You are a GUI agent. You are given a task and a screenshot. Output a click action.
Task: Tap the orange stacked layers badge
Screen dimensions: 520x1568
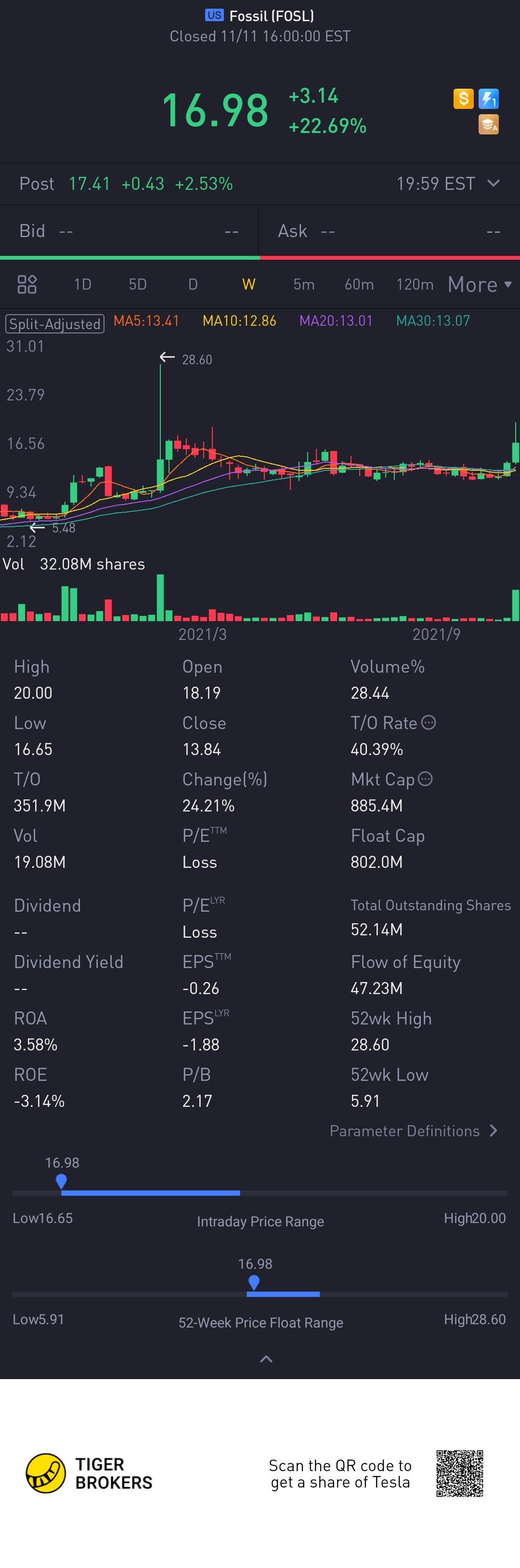(x=488, y=124)
